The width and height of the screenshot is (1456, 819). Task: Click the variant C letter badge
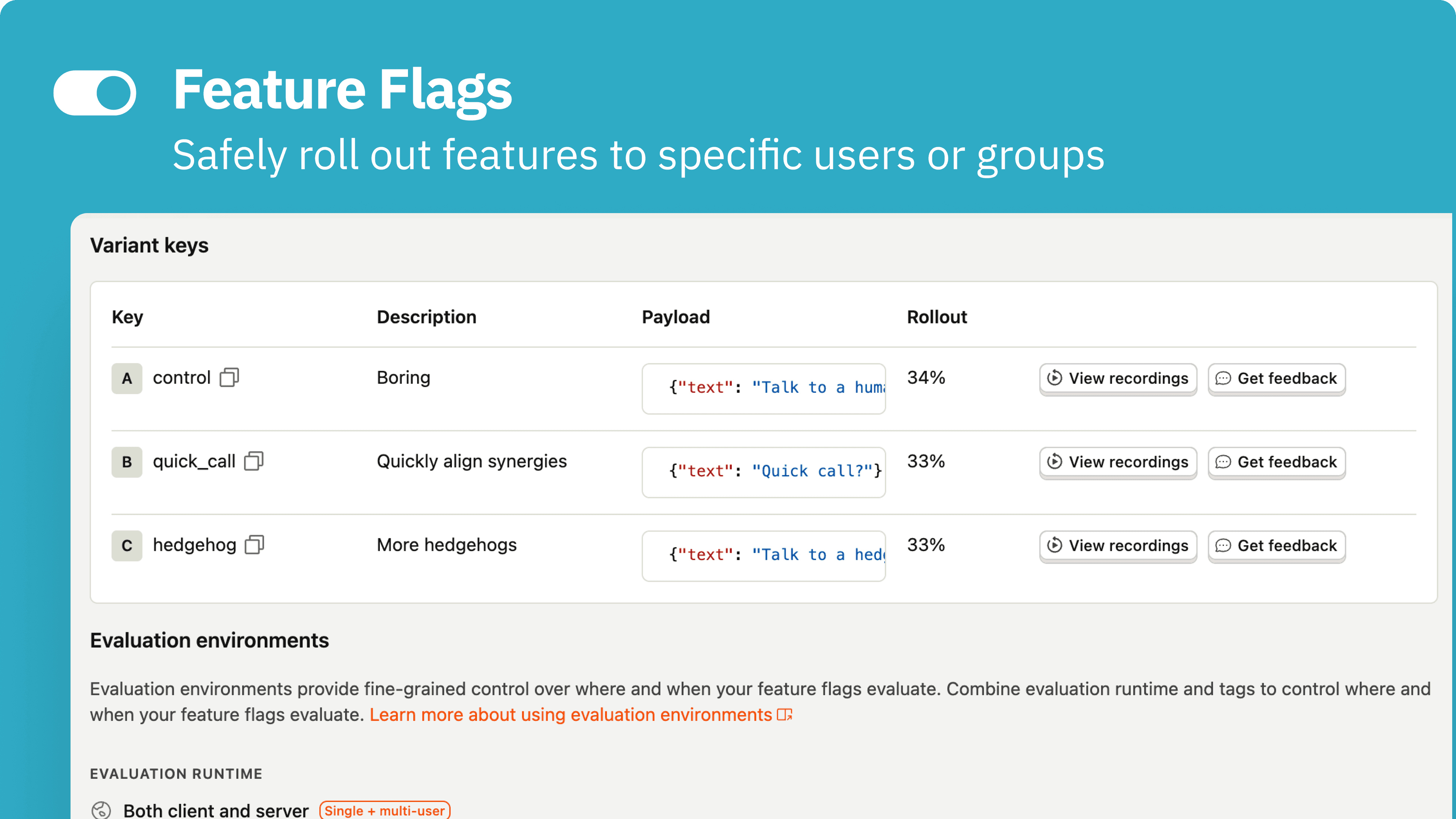point(127,546)
